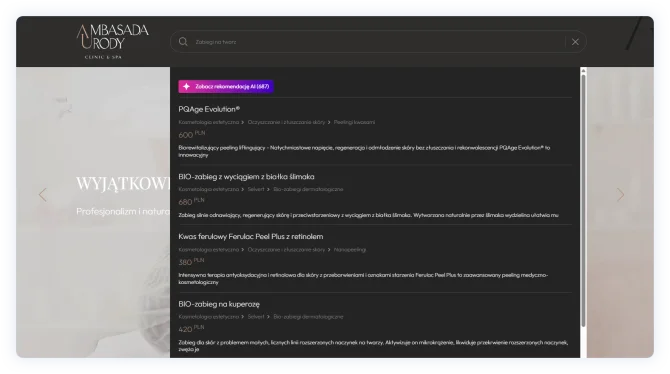Go to next slide with right arrow
The width and height of the screenshot is (670, 374).
[620, 195]
